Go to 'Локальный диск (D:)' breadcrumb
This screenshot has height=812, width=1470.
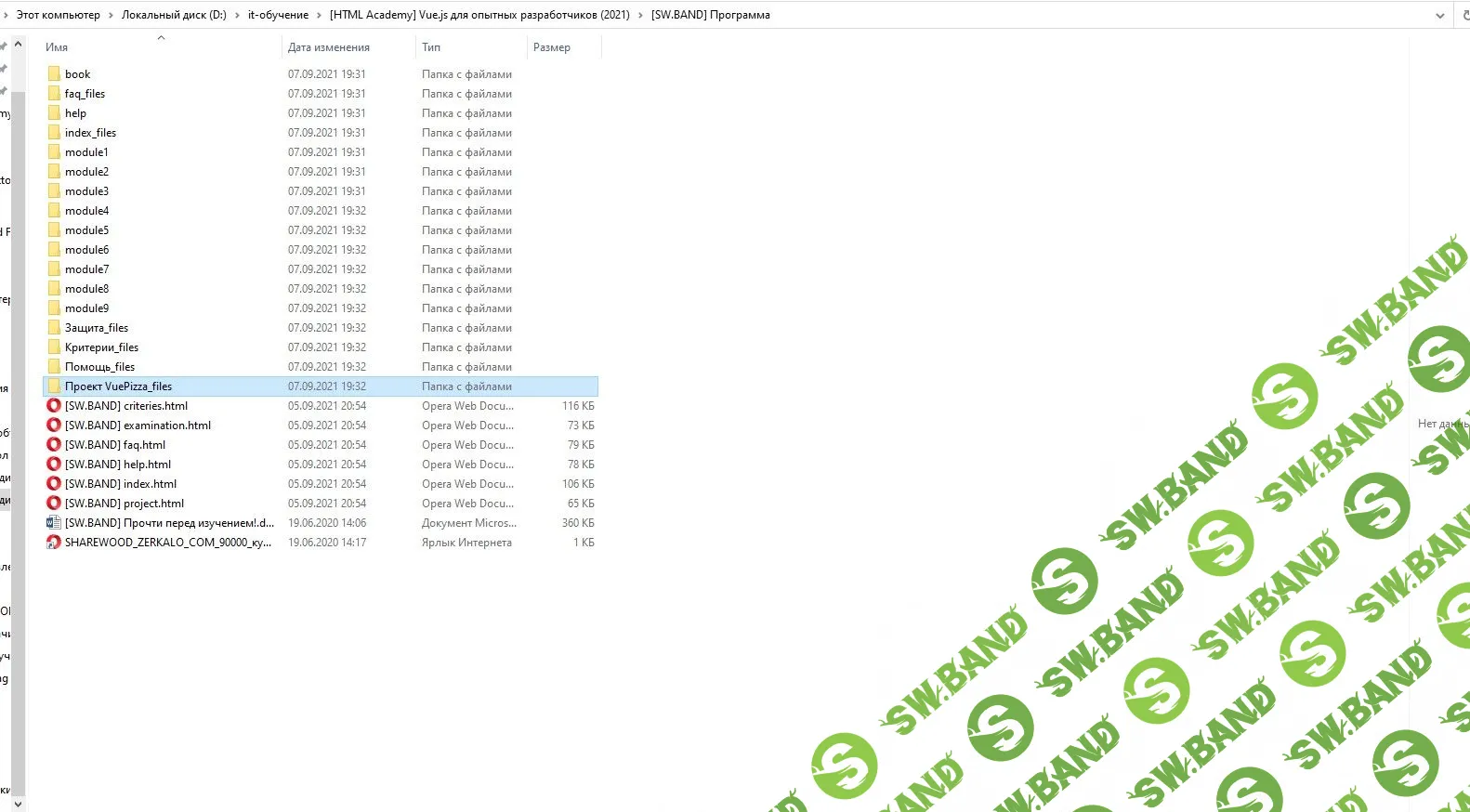tap(174, 15)
